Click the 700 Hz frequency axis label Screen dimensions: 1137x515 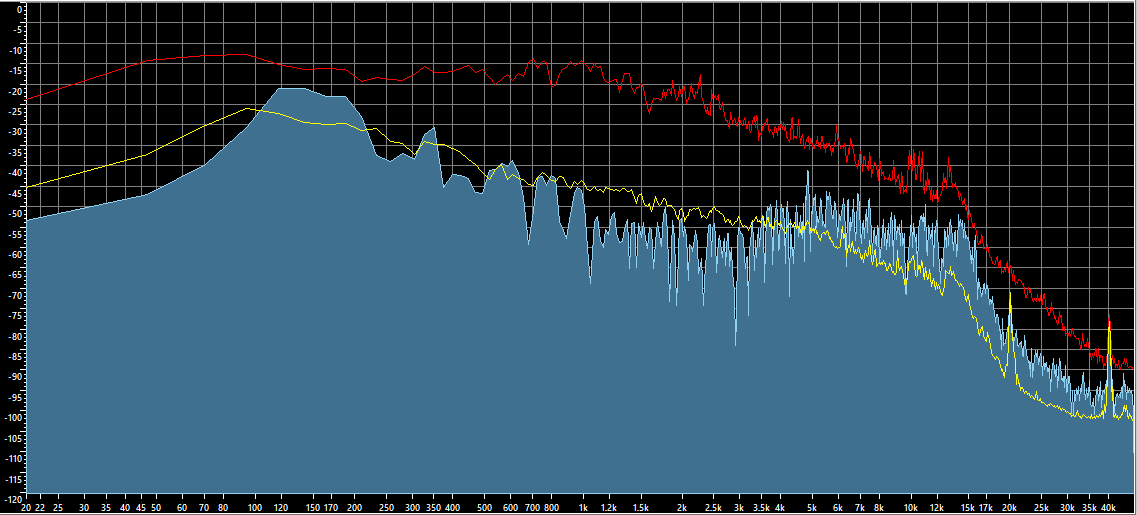click(x=533, y=508)
